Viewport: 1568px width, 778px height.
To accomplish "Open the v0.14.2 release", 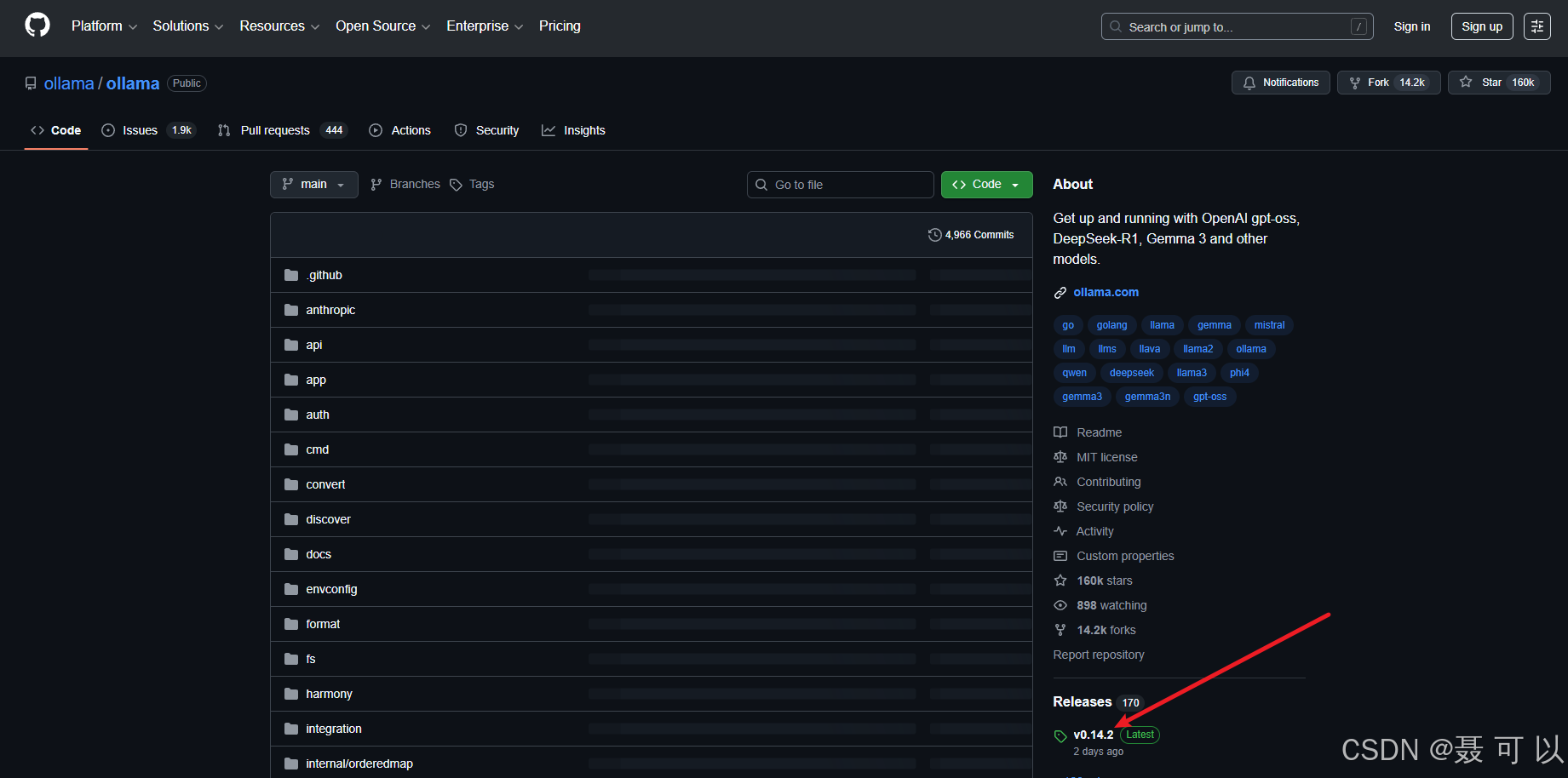I will pyautogui.click(x=1093, y=735).
